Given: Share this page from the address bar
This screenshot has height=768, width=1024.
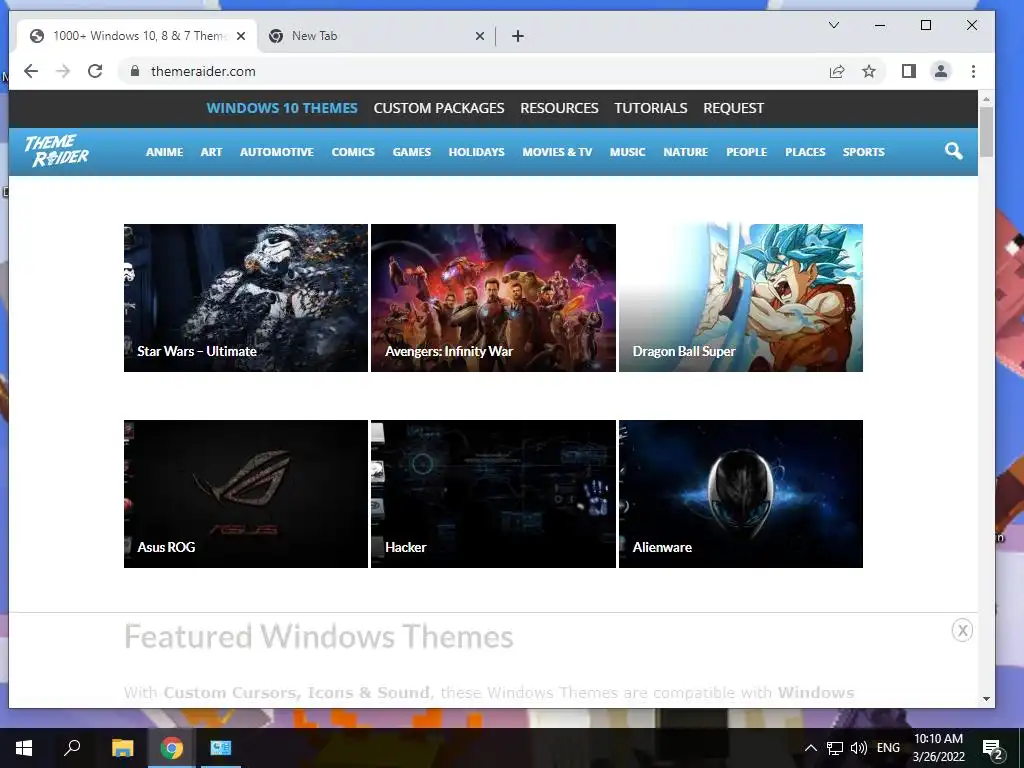Looking at the screenshot, I should (x=837, y=71).
